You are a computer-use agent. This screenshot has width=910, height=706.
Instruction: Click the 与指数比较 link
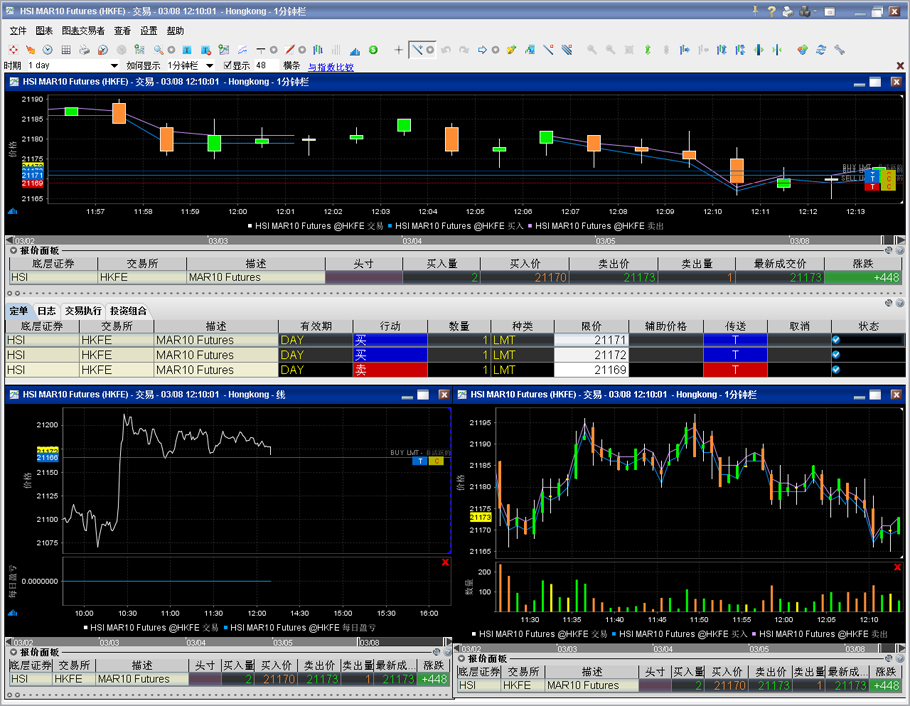330,67
